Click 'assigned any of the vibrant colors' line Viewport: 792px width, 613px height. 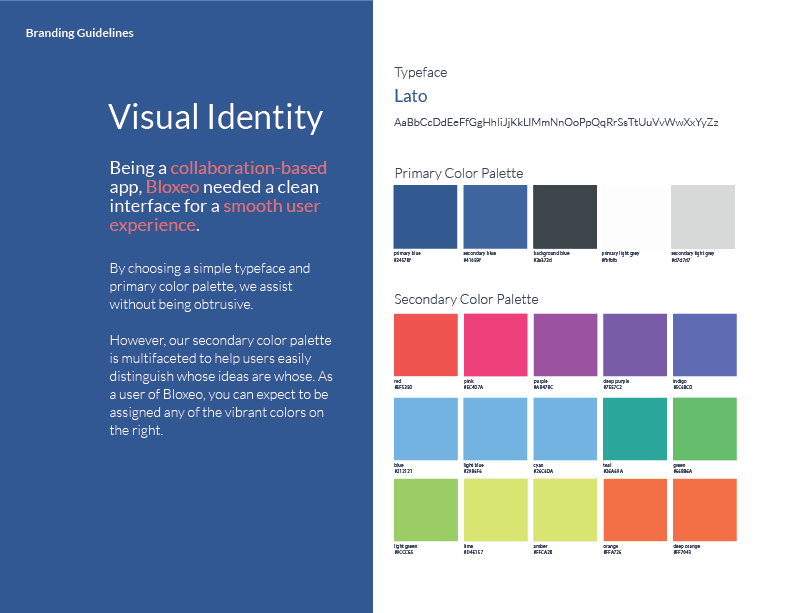(209, 413)
